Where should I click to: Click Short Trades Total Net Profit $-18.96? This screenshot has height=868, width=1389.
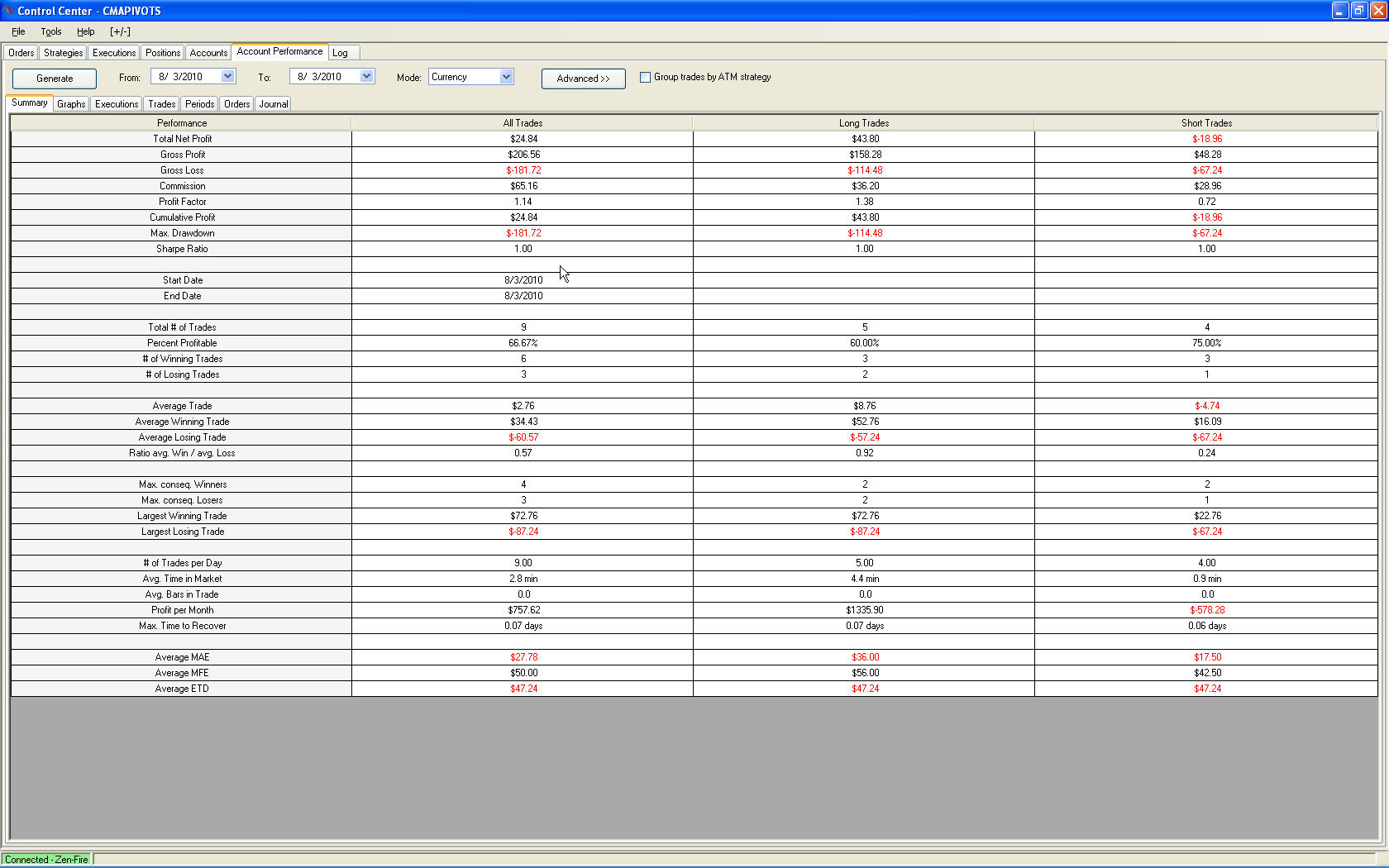click(x=1207, y=139)
